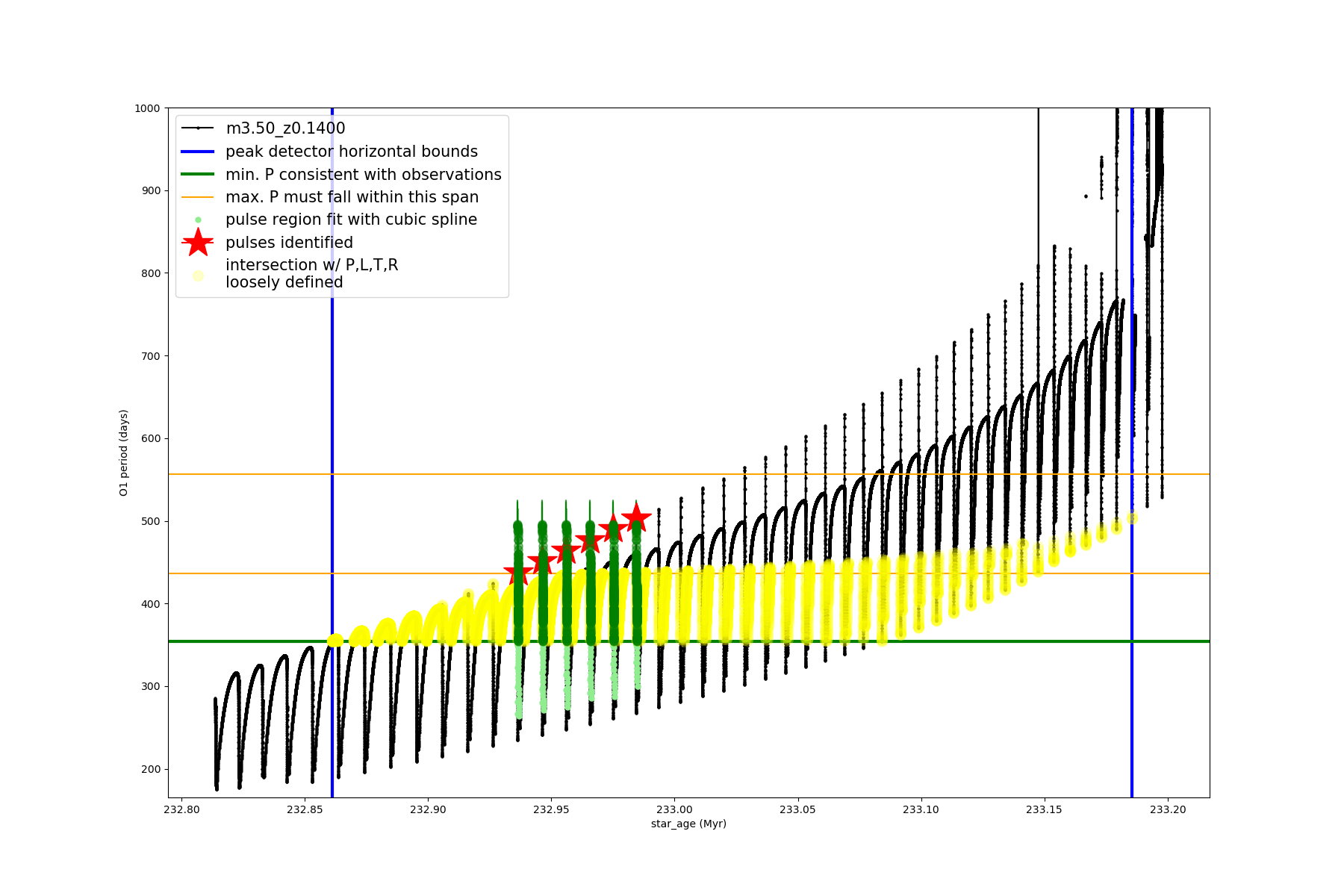Image resolution: width=1344 pixels, height=896 pixels.
Task: Click the red star icon in the legend
Action: pos(198,243)
